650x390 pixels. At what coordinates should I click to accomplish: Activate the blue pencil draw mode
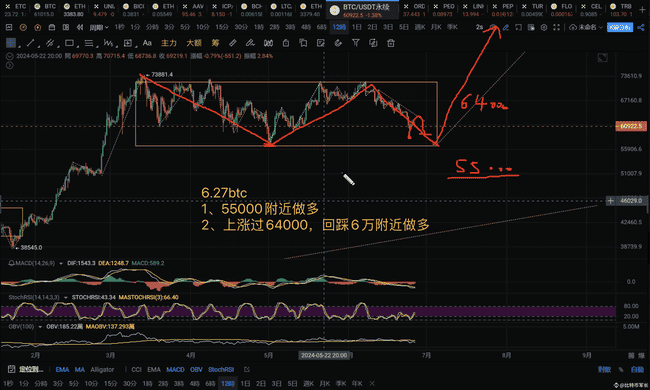(505, 27)
